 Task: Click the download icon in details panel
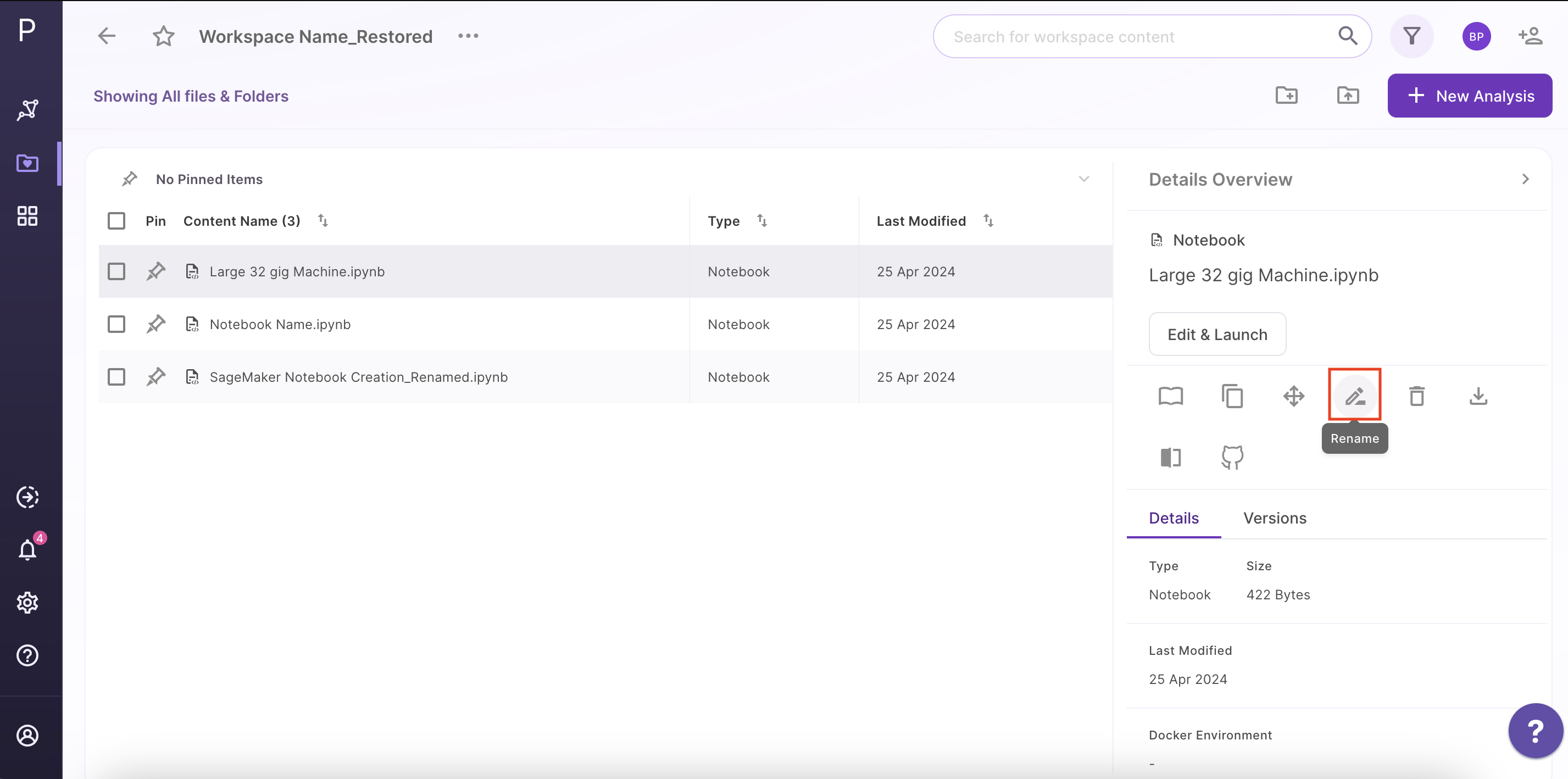click(1478, 396)
